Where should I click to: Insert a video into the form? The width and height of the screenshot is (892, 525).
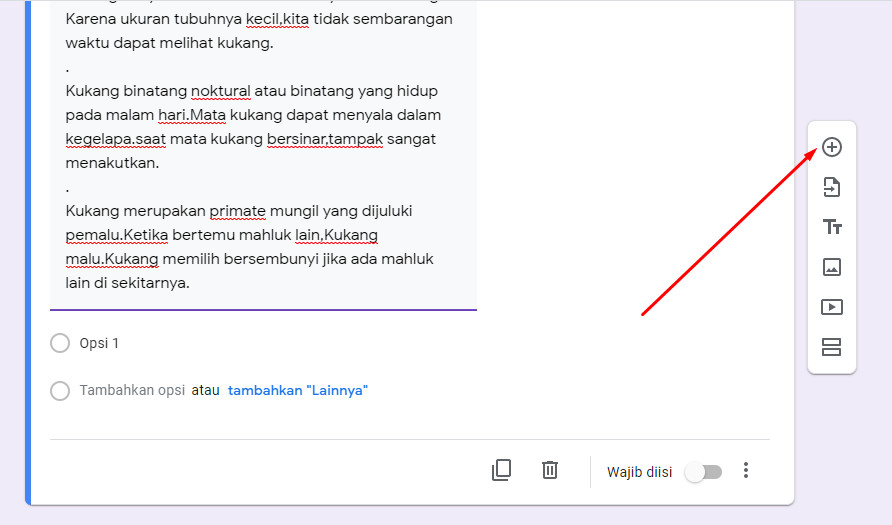click(x=832, y=307)
